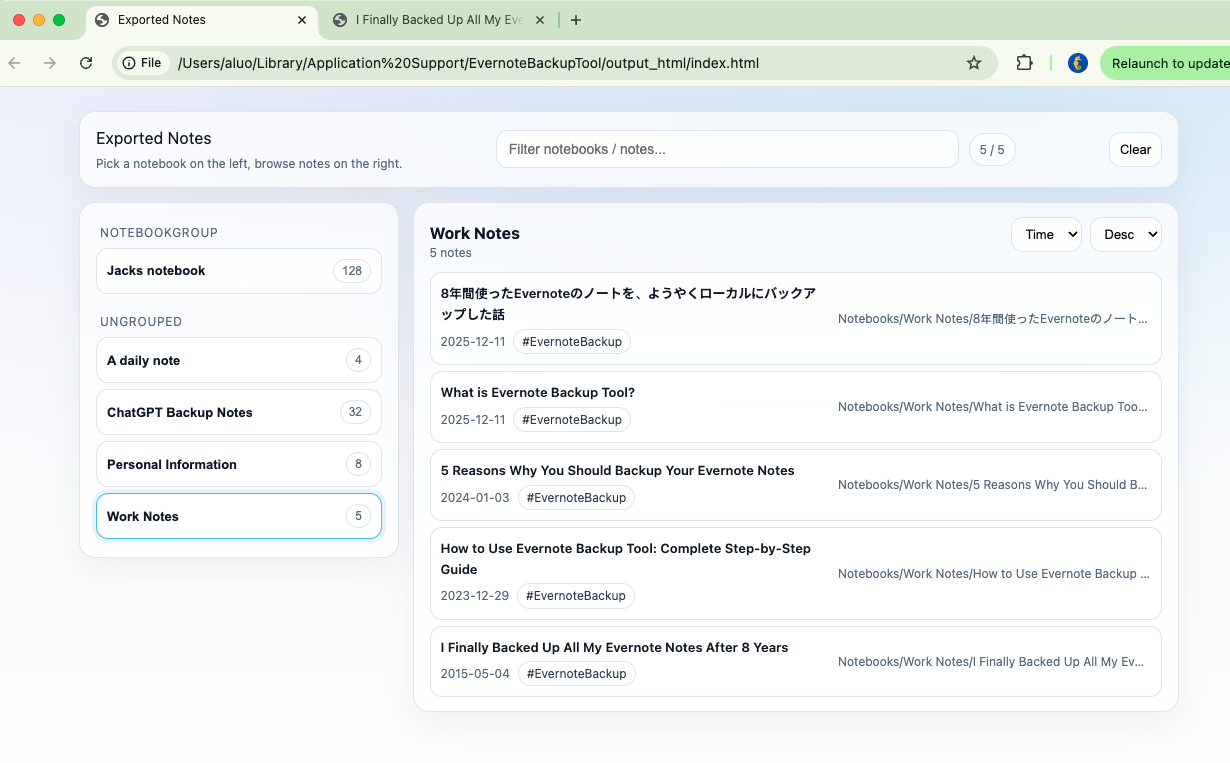Select Jacks notebook in the sidebar
The height and width of the screenshot is (763, 1230).
(x=238, y=271)
